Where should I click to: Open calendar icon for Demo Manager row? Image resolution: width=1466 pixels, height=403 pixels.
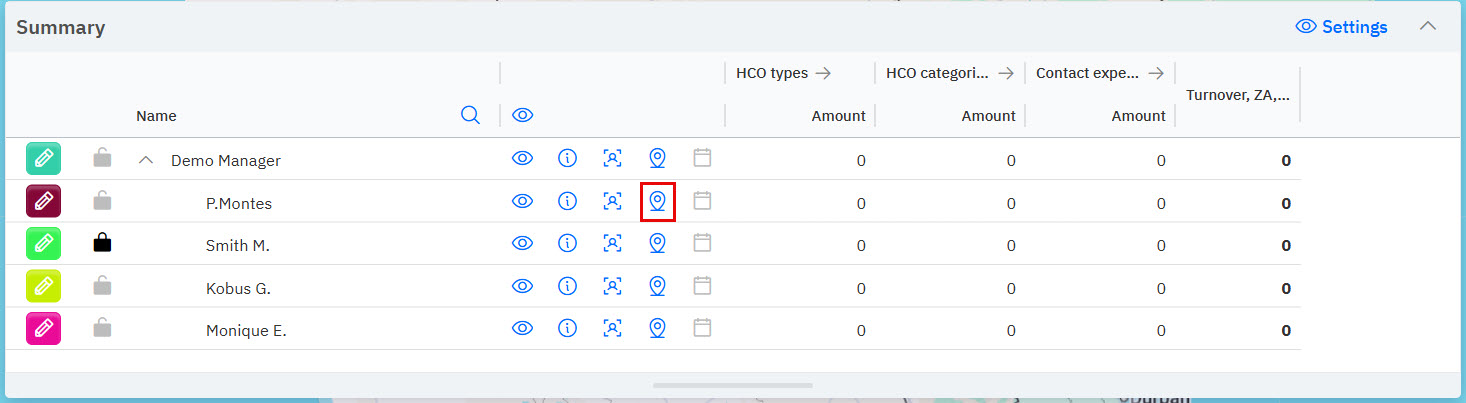point(702,158)
